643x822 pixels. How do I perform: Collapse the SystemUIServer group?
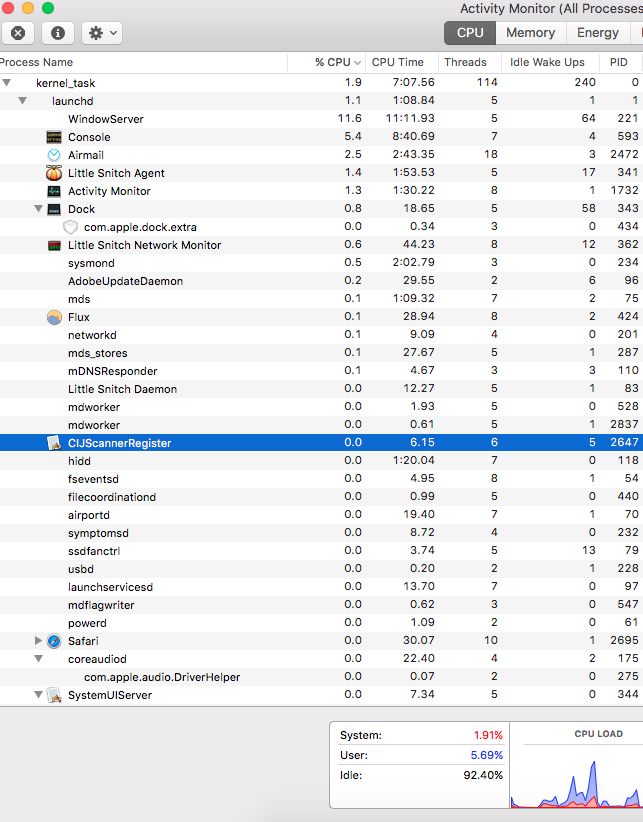click(38, 695)
